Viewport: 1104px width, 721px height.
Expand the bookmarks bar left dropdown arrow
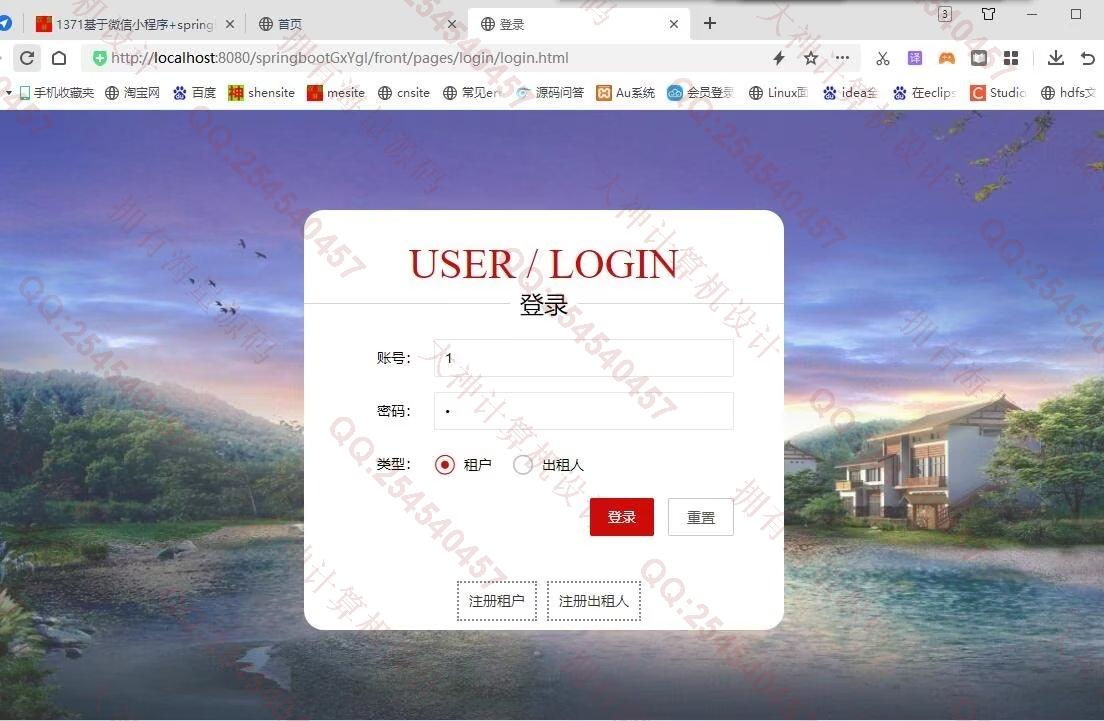click(x=8, y=92)
